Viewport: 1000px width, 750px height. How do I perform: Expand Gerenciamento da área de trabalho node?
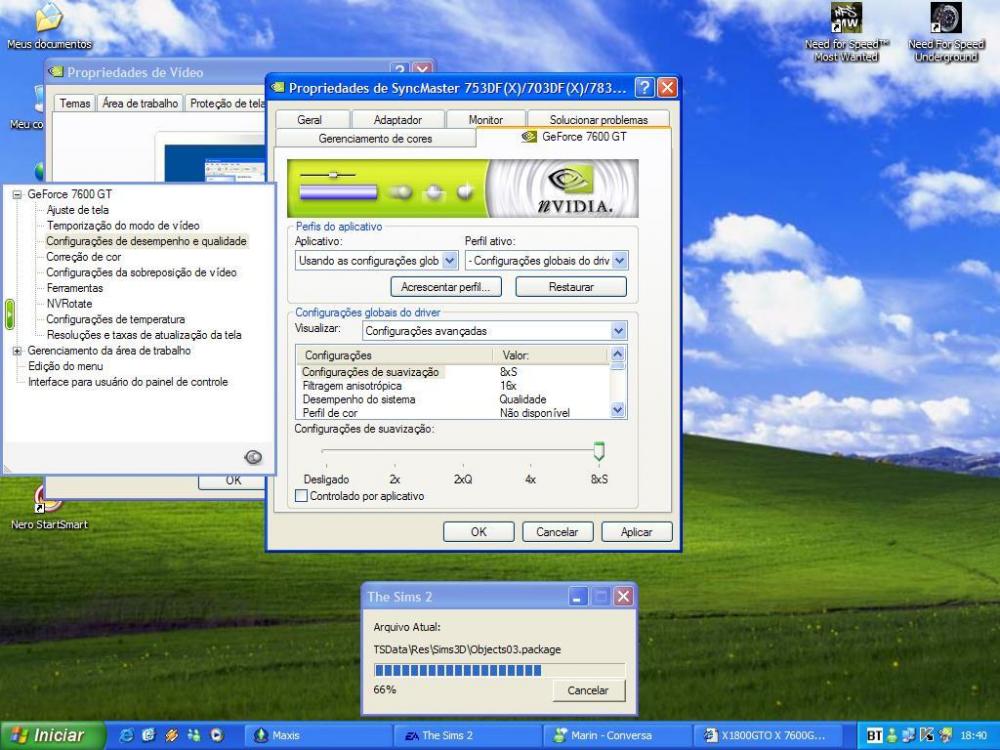17,351
